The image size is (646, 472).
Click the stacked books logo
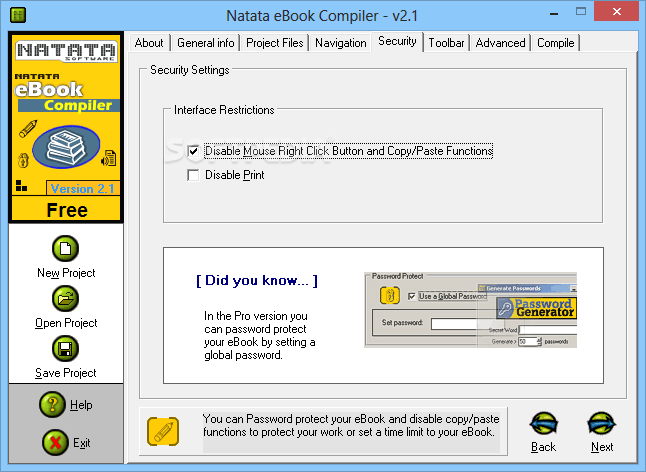[66, 147]
